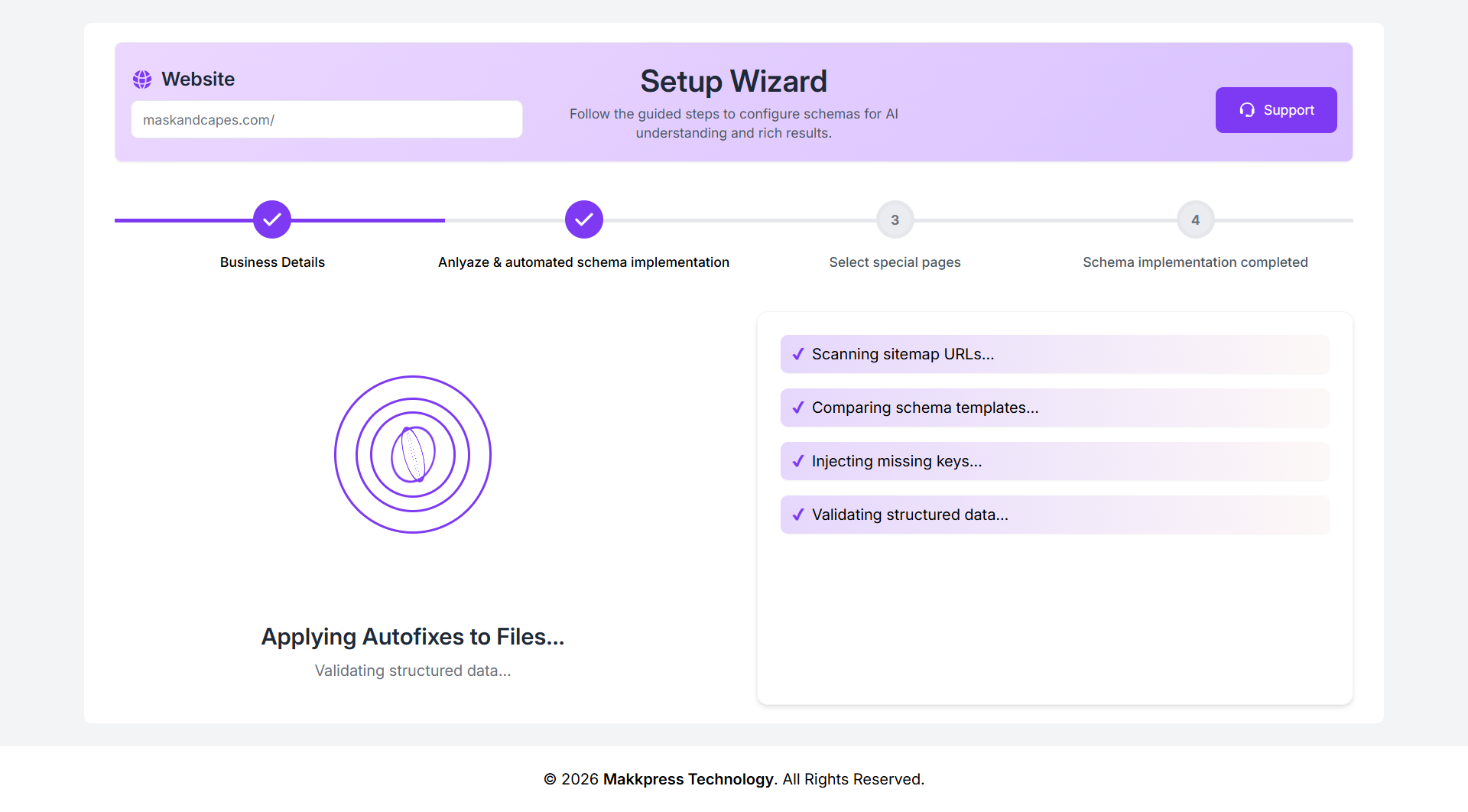Click checkmark next to Scanning sitemap URLs
The height and width of the screenshot is (812, 1468).
coord(798,354)
